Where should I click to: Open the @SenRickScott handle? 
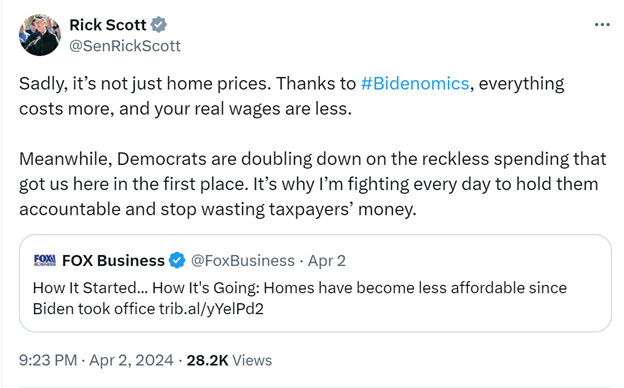tap(125, 46)
